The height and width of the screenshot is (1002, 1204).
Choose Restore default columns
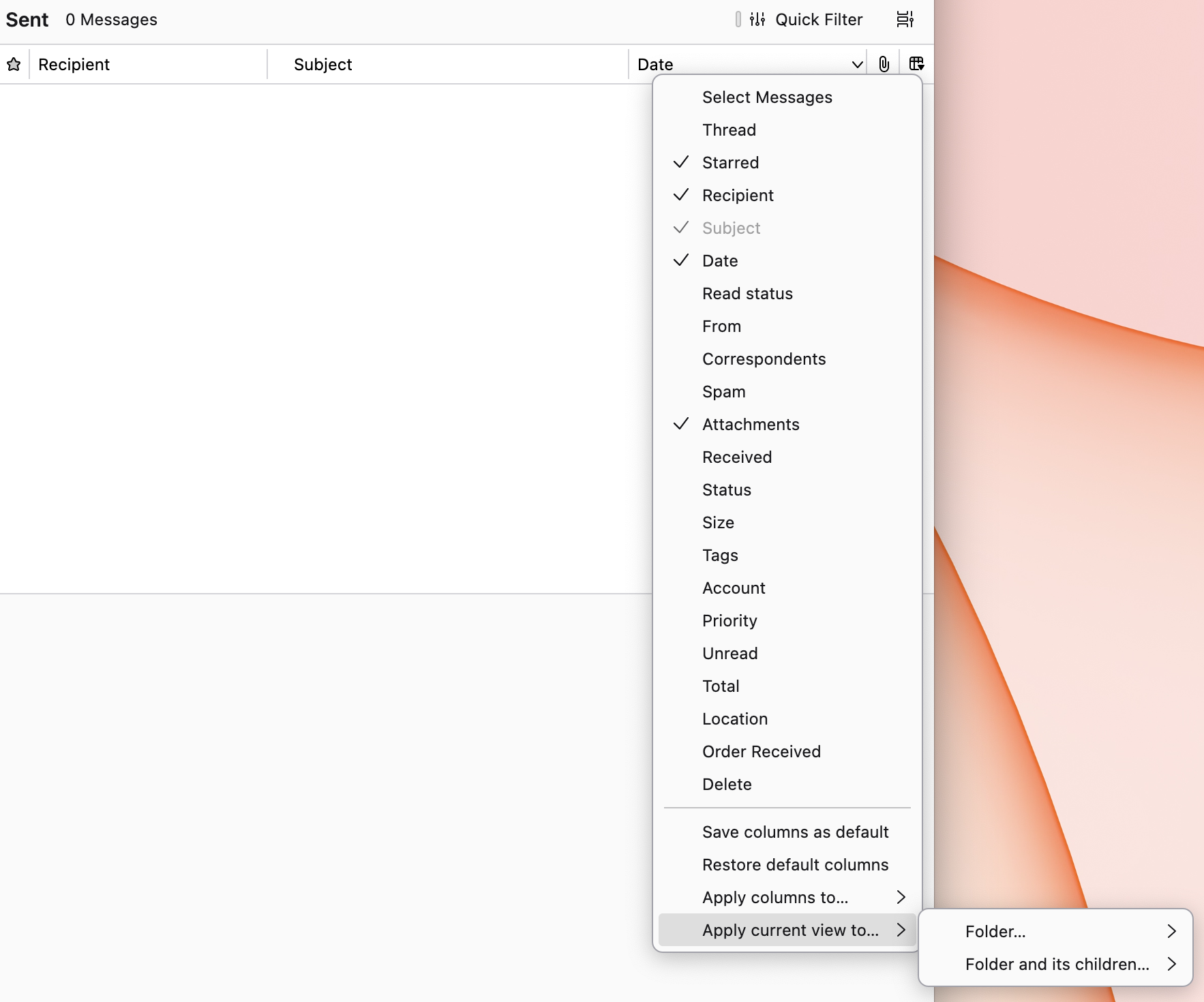pyautogui.click(x=787, y=864)
